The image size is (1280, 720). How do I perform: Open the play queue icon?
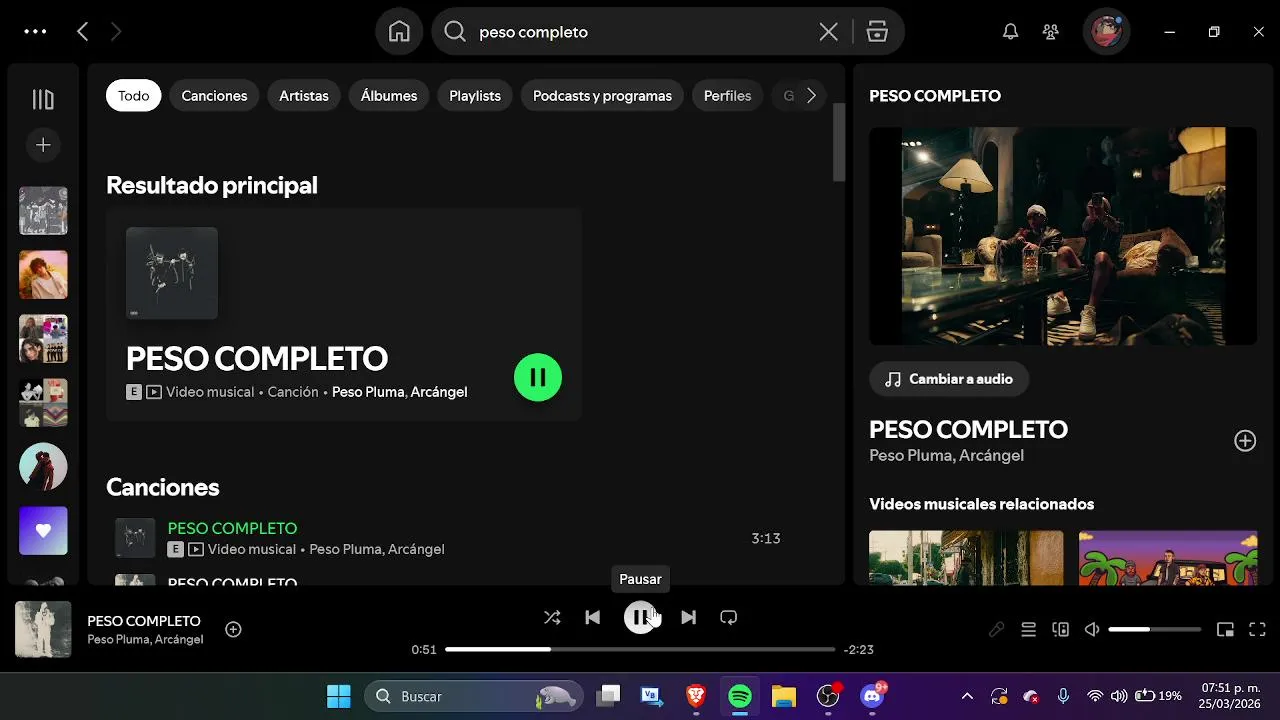1028,629
